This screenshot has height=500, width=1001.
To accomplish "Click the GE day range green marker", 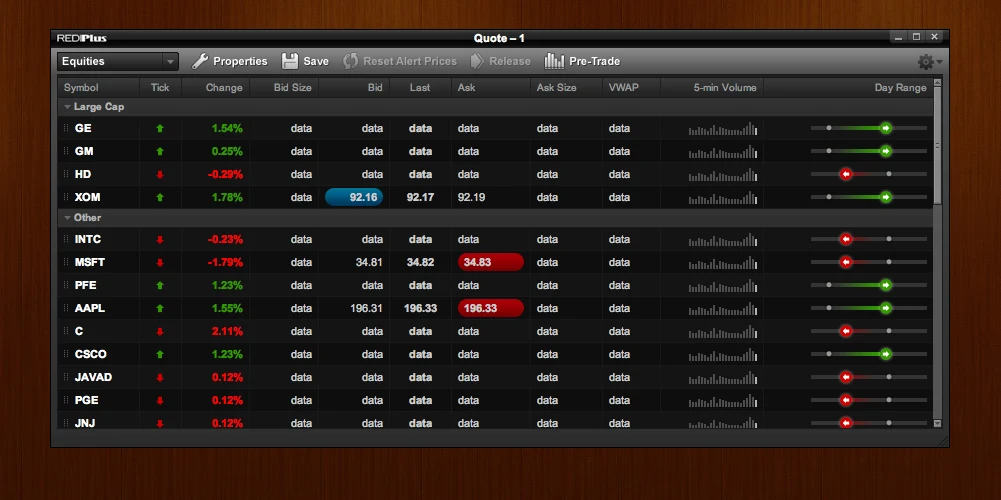I will 885,128.
